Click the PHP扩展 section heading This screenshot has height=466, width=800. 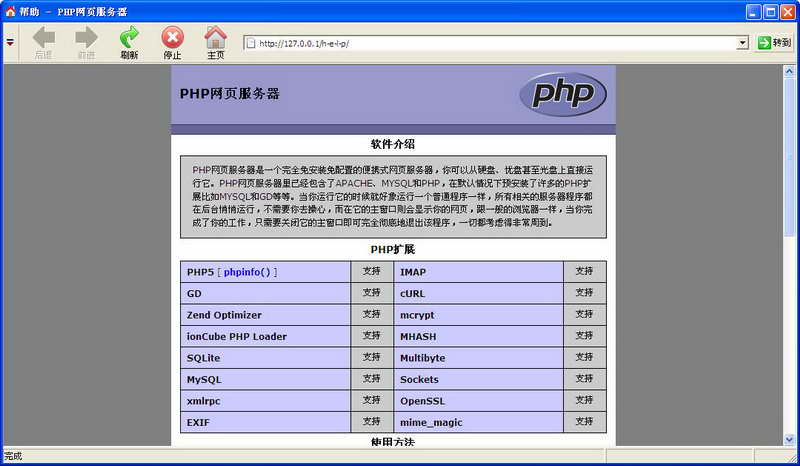tap(393, 250)
